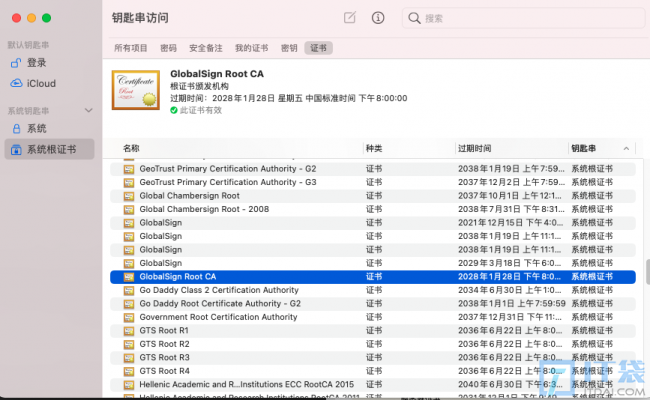The height and width of the screenshot is (400, 650).
Task: Switch to the 证书 tab
Action: click(318, 48)
